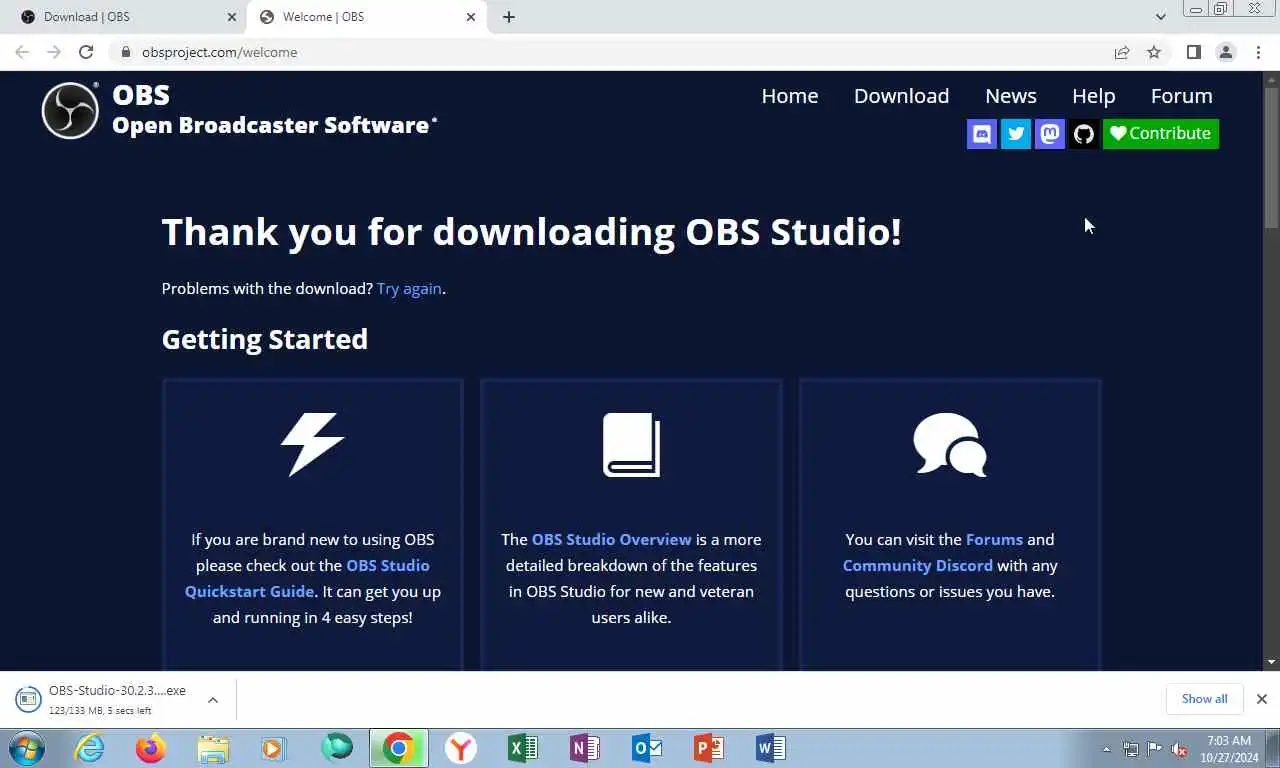Open the OBS Twitter icon link
The width and height of the screenshot is (1280, 768).
click(1016, 134)
